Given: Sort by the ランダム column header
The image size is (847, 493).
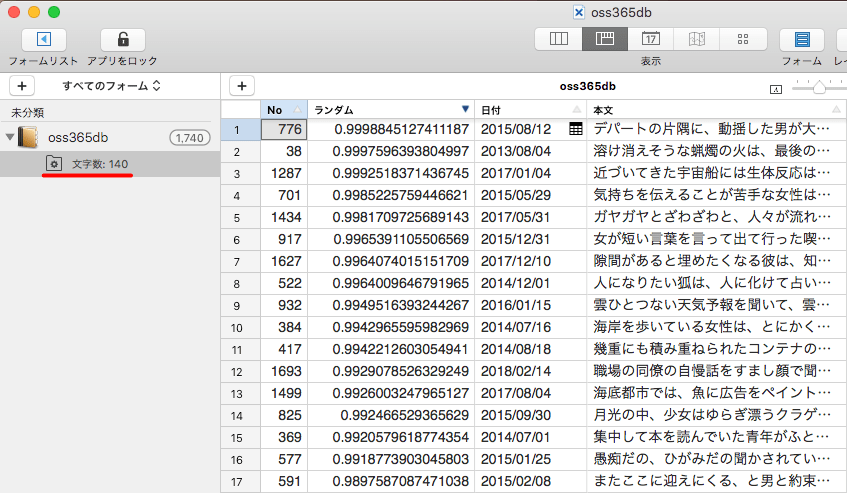Looking at the screenshot, I should point(391,110).
